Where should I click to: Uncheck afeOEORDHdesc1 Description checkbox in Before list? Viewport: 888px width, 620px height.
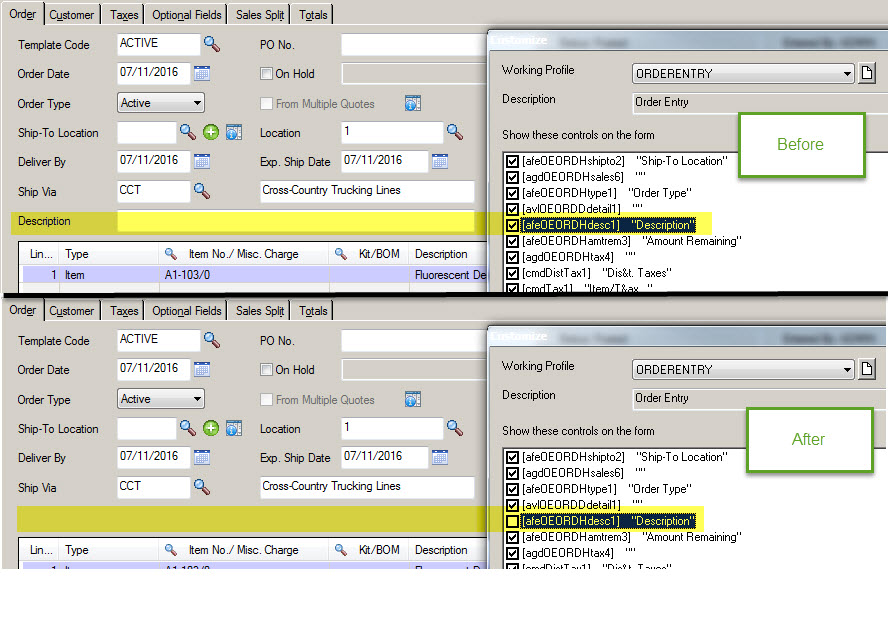(512, 225)
